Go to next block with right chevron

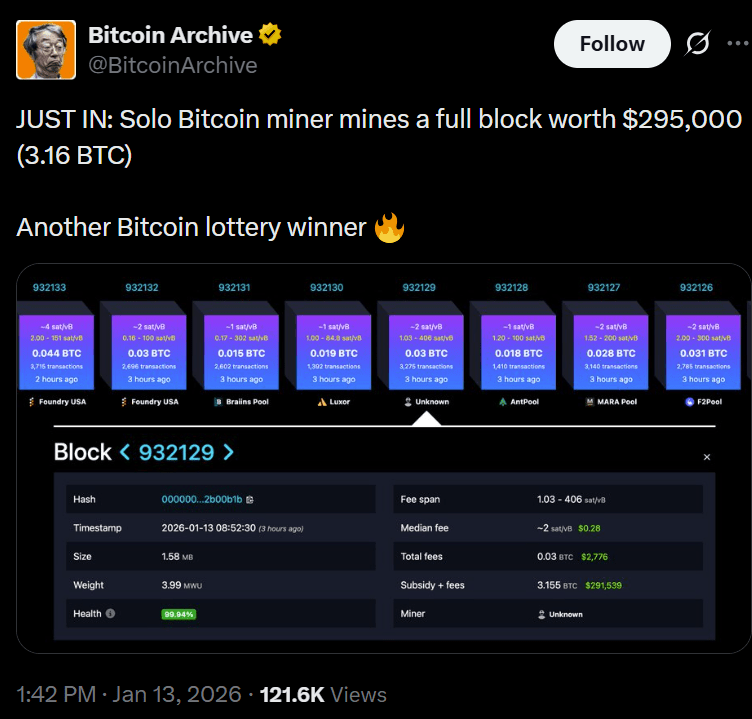tap(229, 452)
